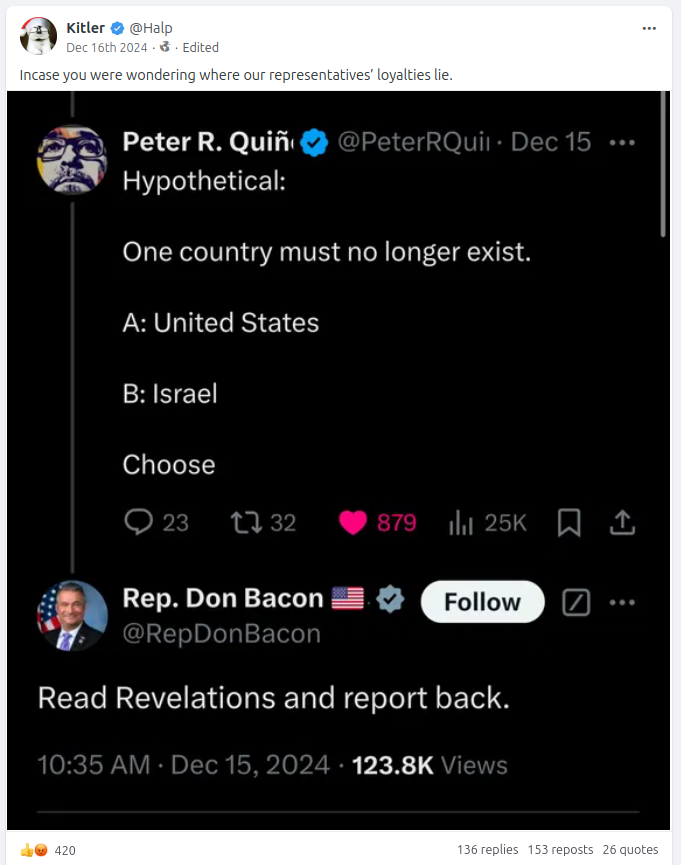
Task: Click the @Halp username handle
Action: pos(150,28)
